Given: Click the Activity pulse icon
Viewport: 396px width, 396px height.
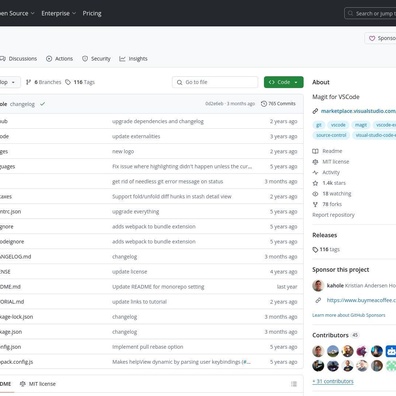Looking at the screenshot, I should (315, 172).
